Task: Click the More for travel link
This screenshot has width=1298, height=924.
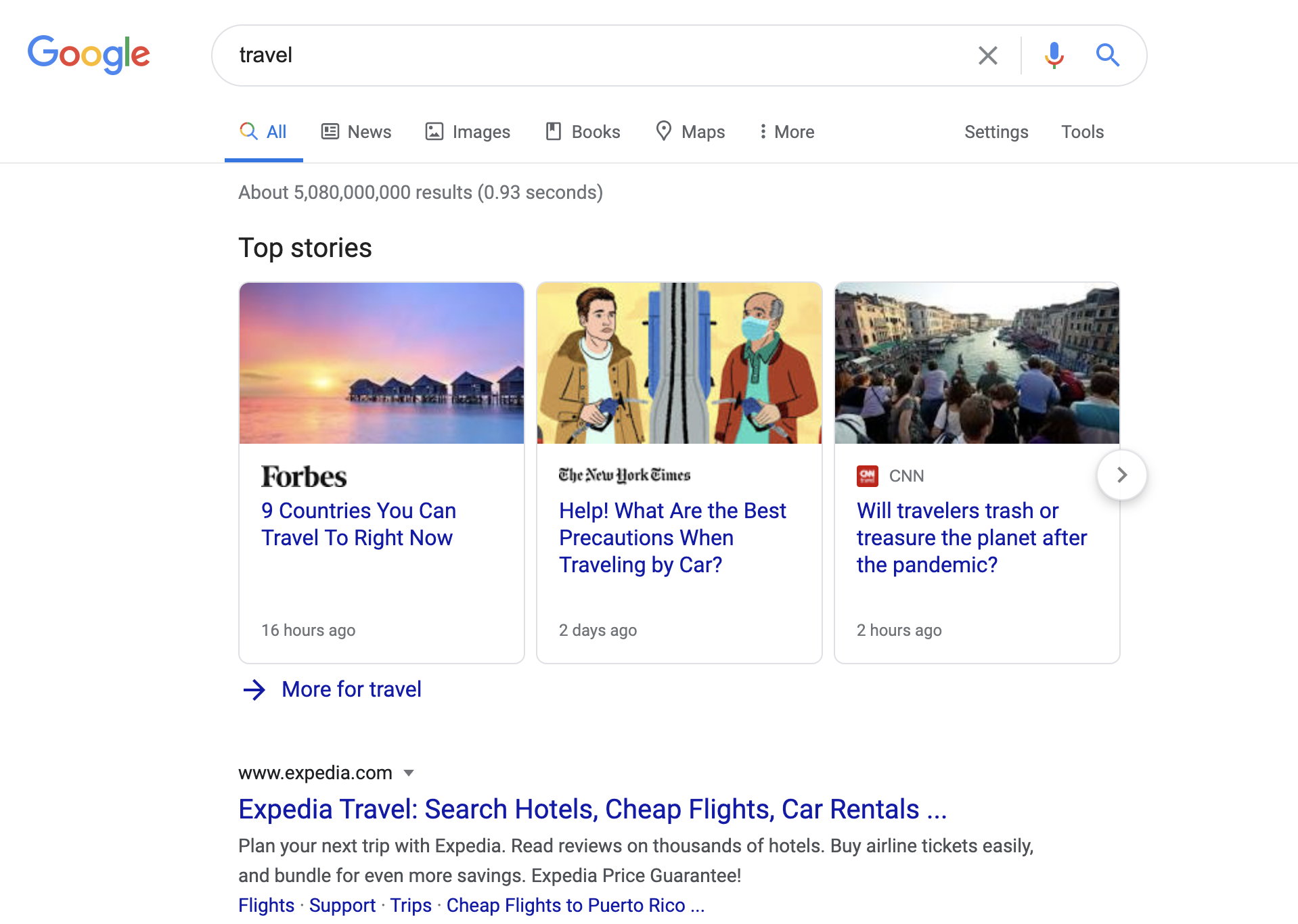Action: pos(351,689)
